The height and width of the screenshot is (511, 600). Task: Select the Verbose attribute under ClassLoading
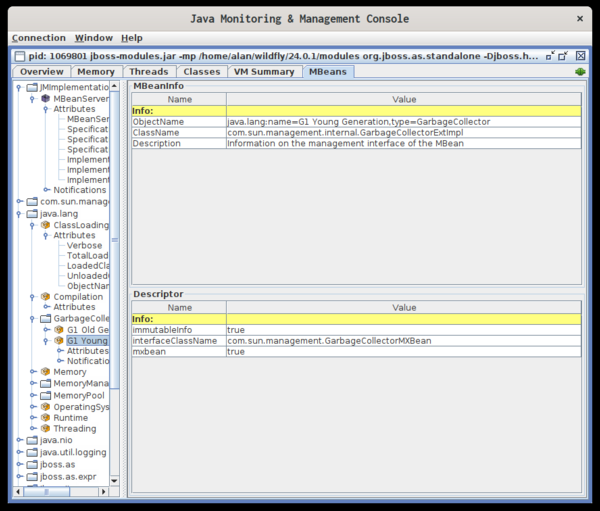point(84,246)
